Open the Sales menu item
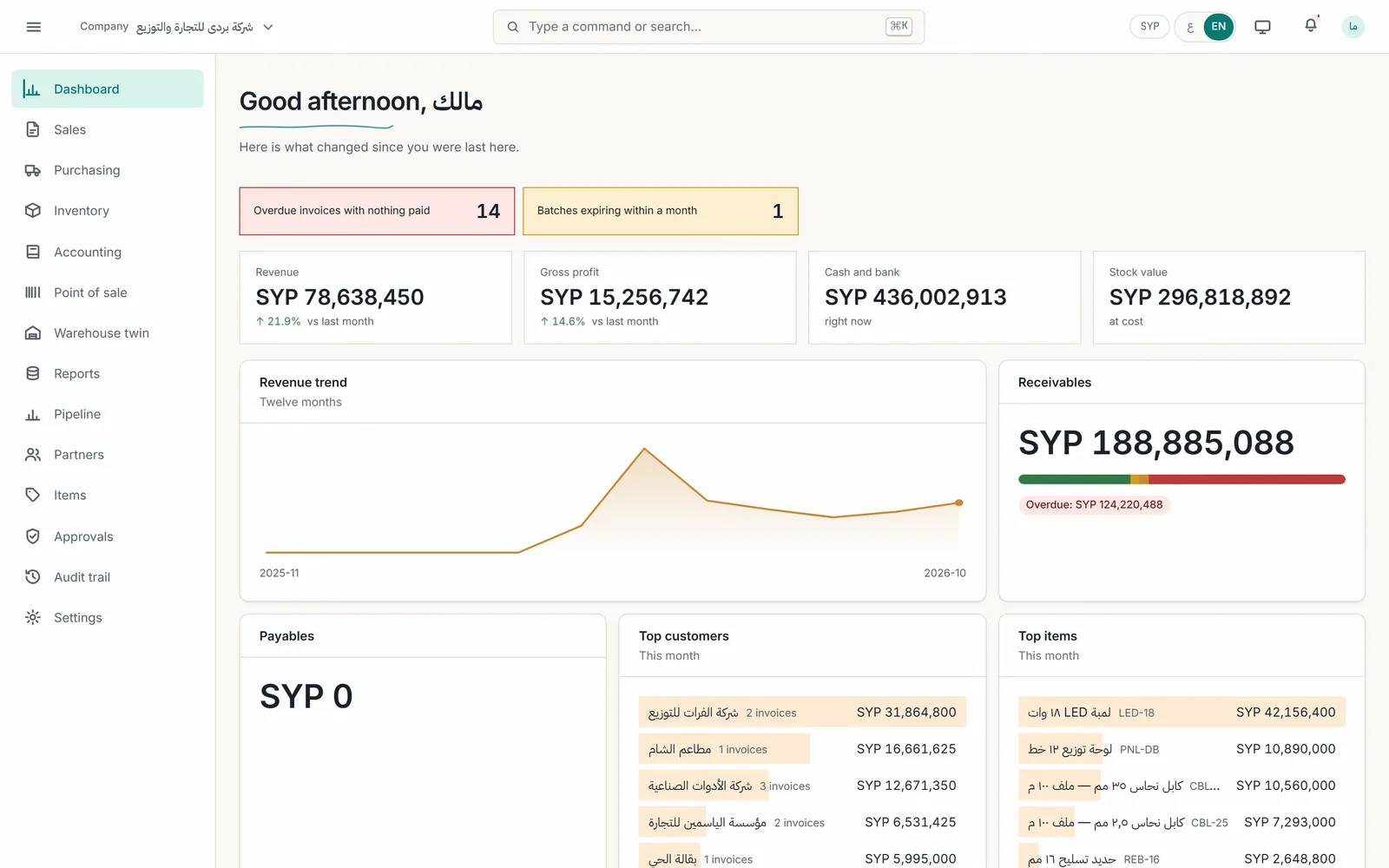Screen dimensions: 1389x868 (x=108, y=129)
